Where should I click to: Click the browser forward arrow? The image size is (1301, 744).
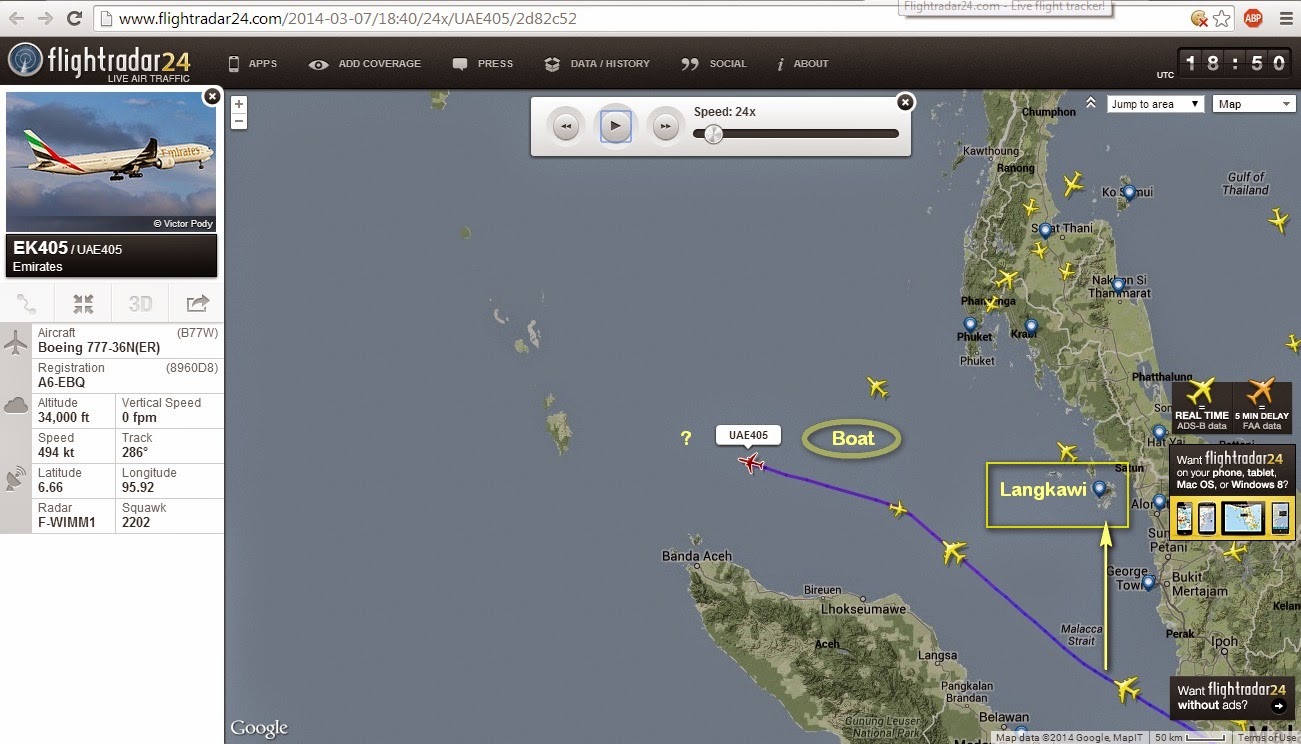45,18
